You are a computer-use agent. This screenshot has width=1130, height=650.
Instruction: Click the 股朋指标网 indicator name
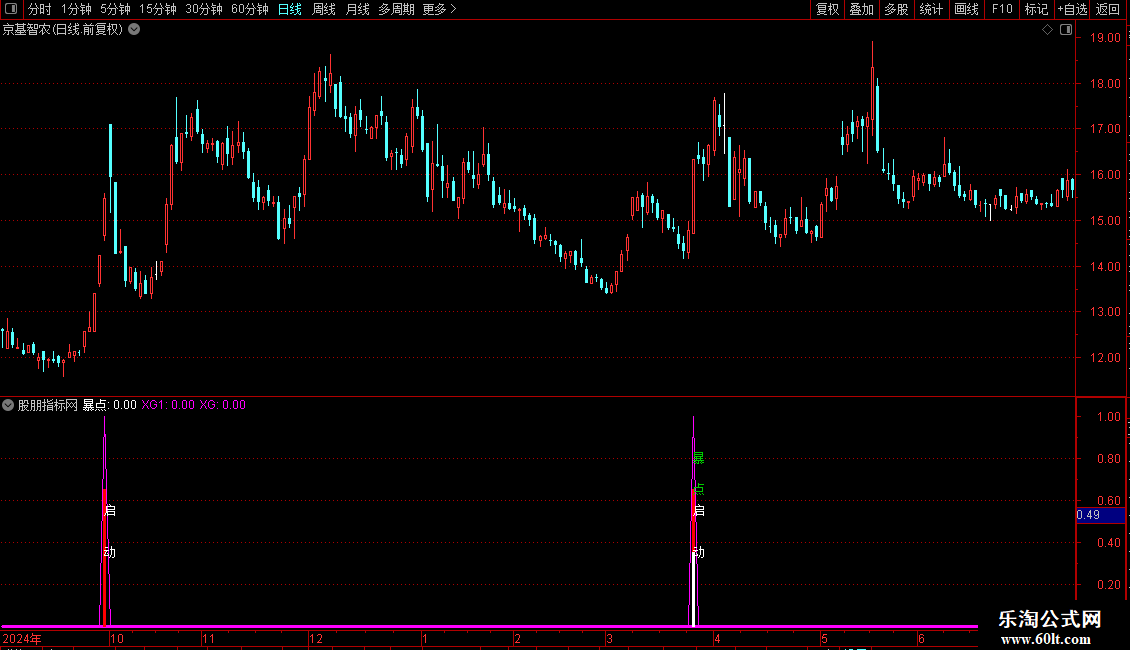point(48,405)
